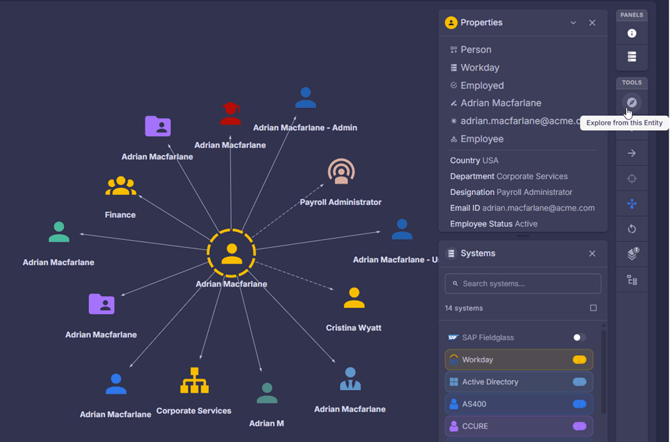The image size is (670, 442).
Task: Click the Cristina Wyatt person node
Action: tap(354, 299)
